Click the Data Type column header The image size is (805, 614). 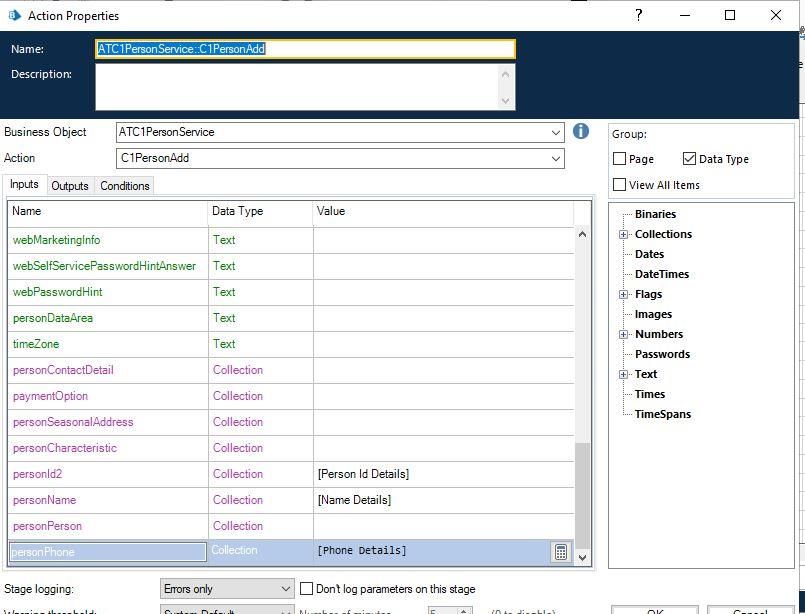pos(260,212)
